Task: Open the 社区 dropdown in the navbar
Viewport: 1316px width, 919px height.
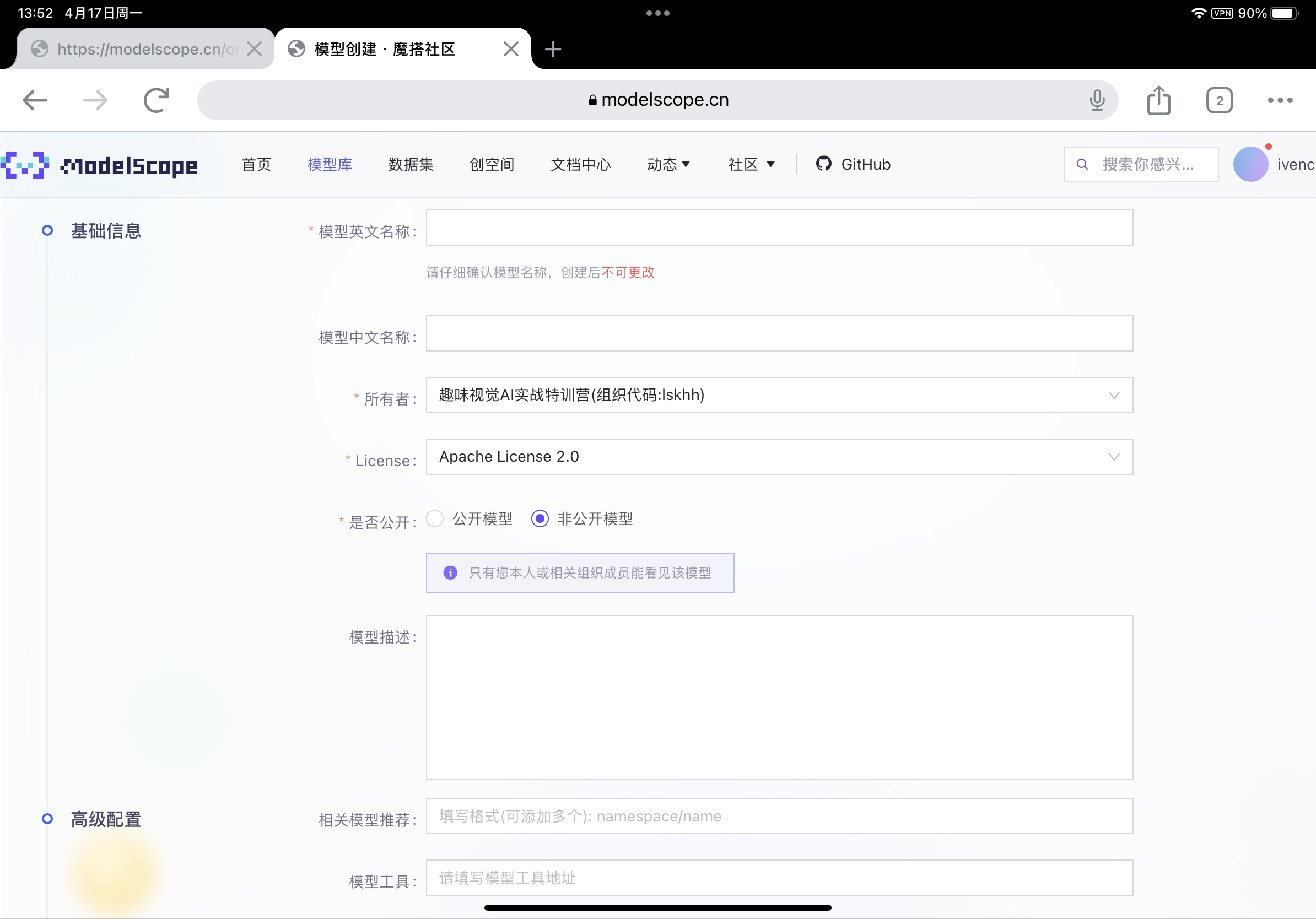Action: (x=752, y=164)
